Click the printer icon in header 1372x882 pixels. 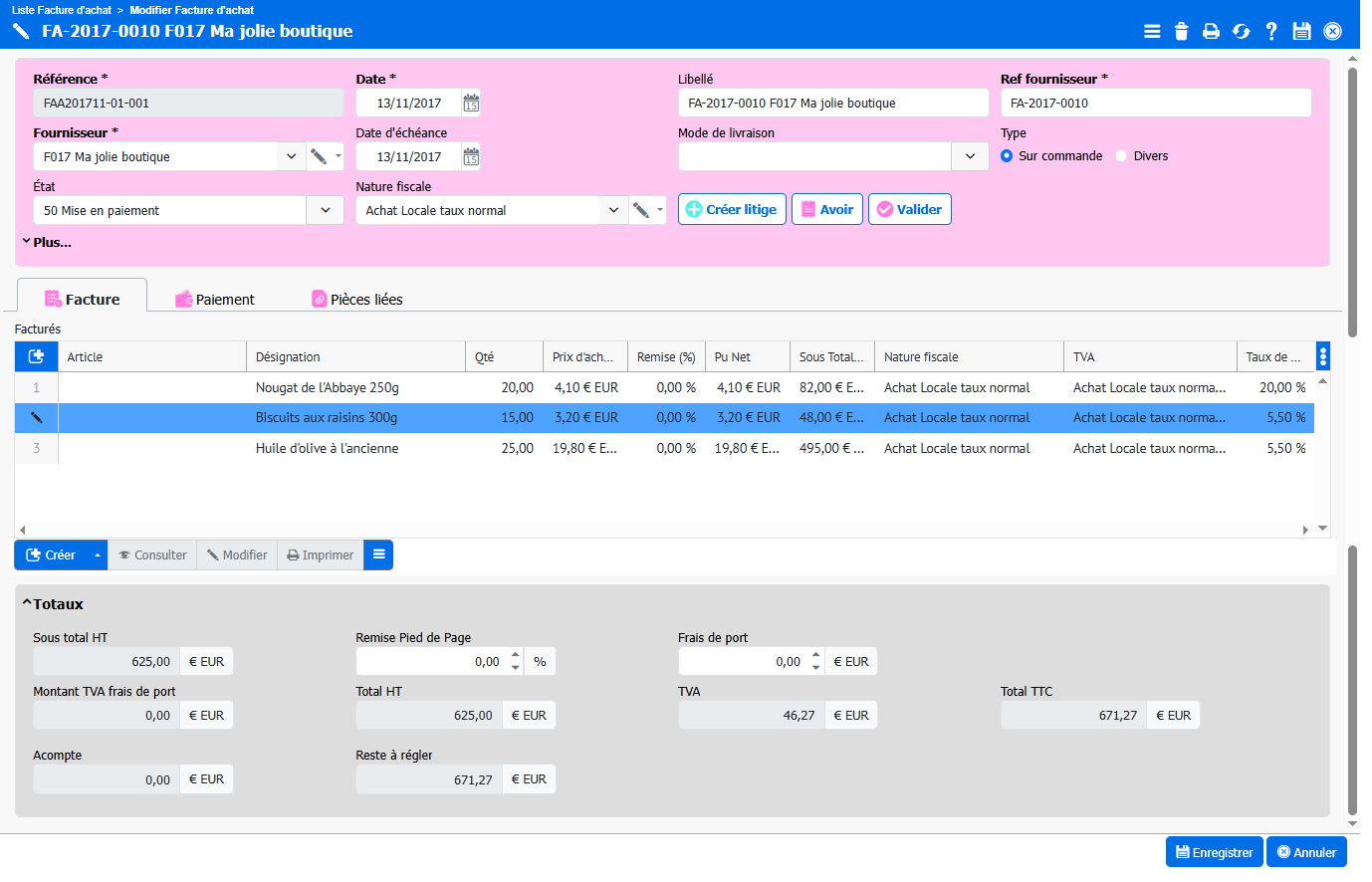coord(1211,31)
